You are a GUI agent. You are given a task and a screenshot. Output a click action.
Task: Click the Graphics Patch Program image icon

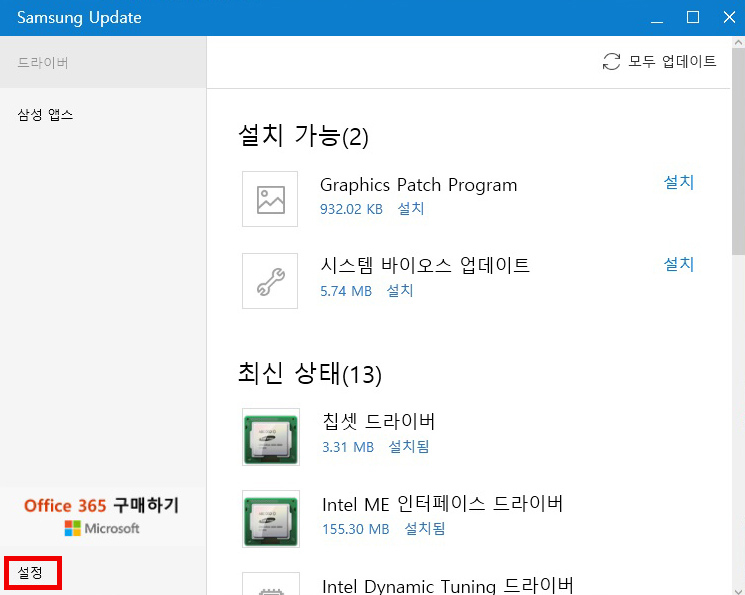[270, 199]
